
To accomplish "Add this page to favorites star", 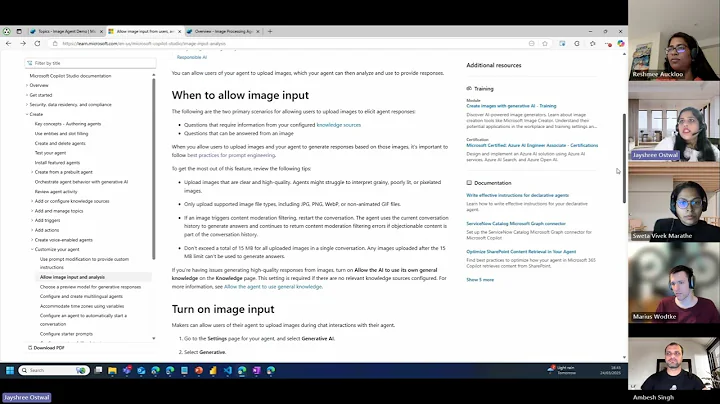I will (545, 44).
